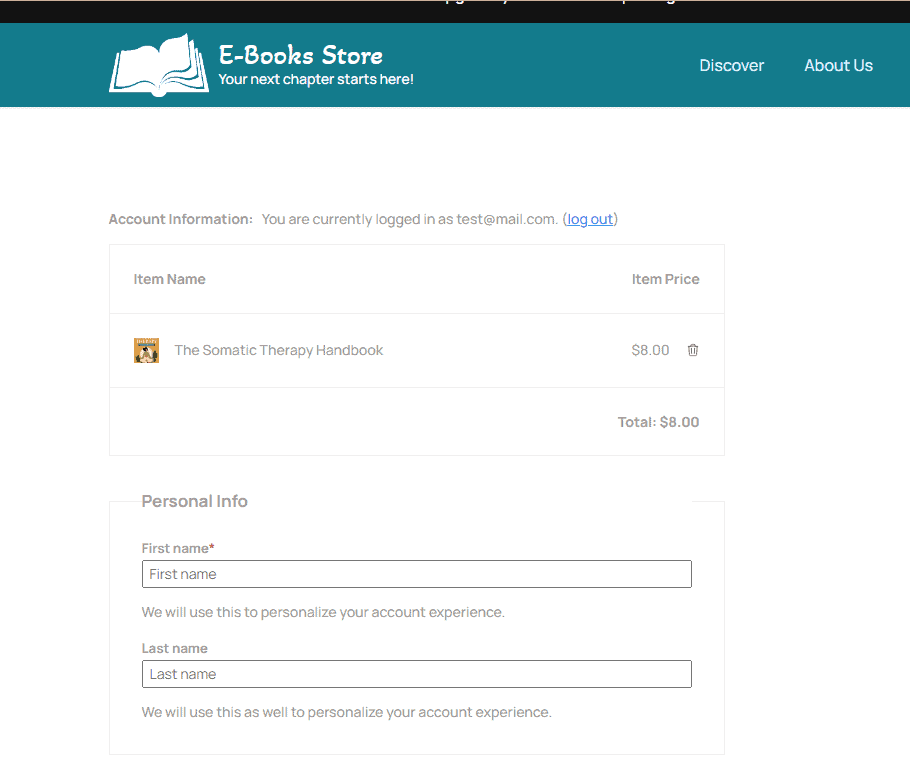Click the tagline "Your next chapter starts here!"
Viewport: 910px width, 783px height.
click(x=315, y=79)
